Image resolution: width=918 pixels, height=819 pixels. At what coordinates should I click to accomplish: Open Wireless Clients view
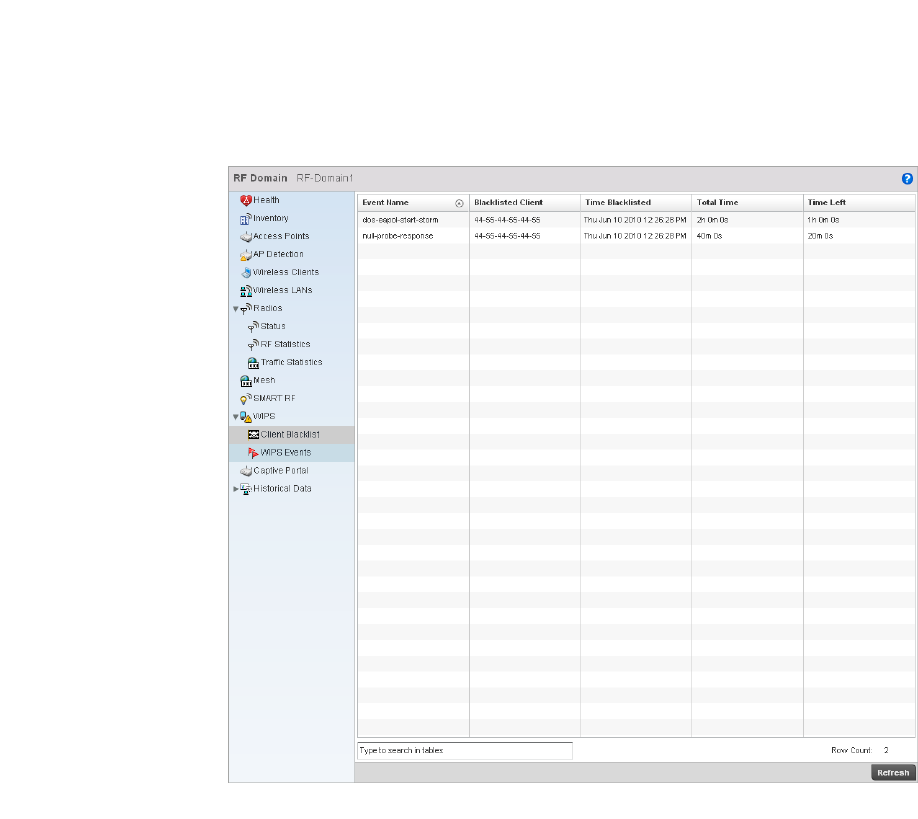[x=286, y=272]
